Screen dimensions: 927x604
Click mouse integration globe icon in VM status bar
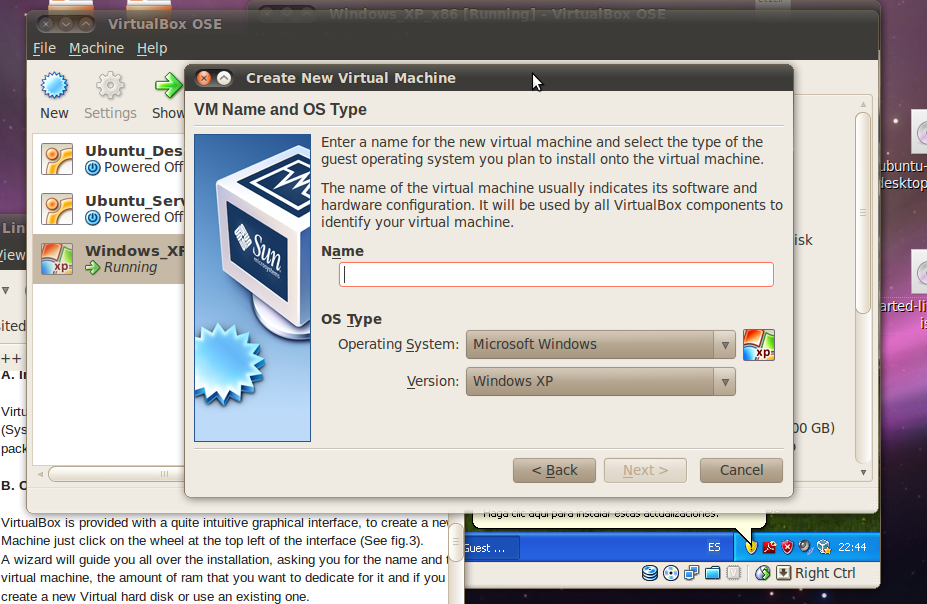click(763, 573)
